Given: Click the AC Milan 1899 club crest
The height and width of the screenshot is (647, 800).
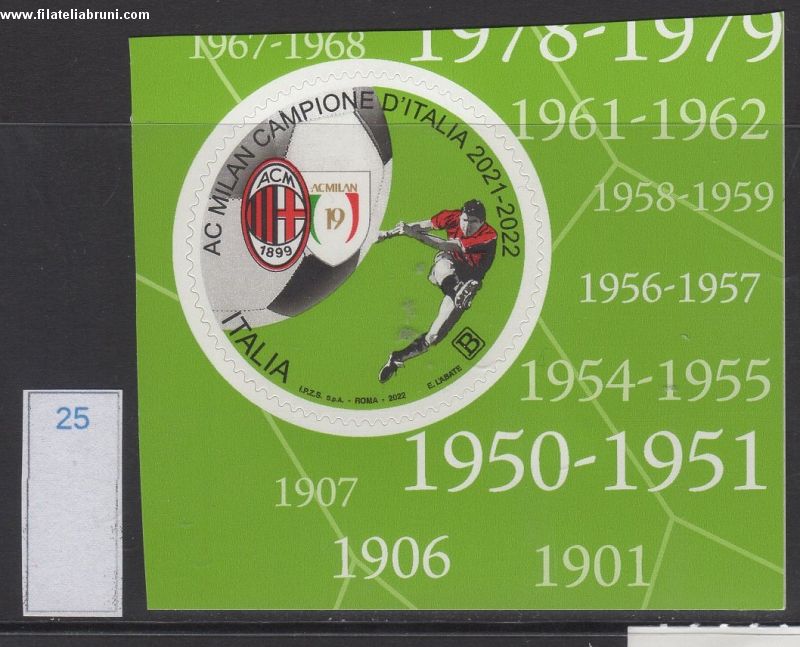Looking at the screenshot, I should click(275, 214).
